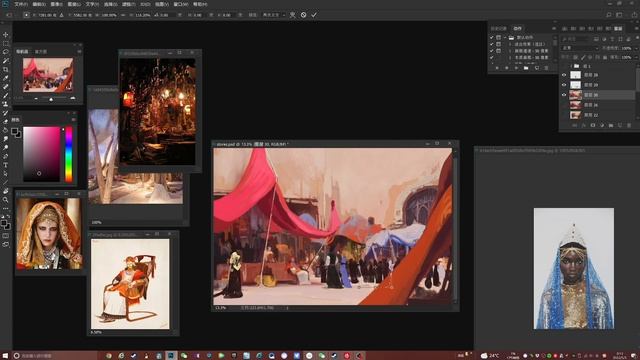Open the layer fill dropdown arrow
640x360 pixels.
click(636, 58)
